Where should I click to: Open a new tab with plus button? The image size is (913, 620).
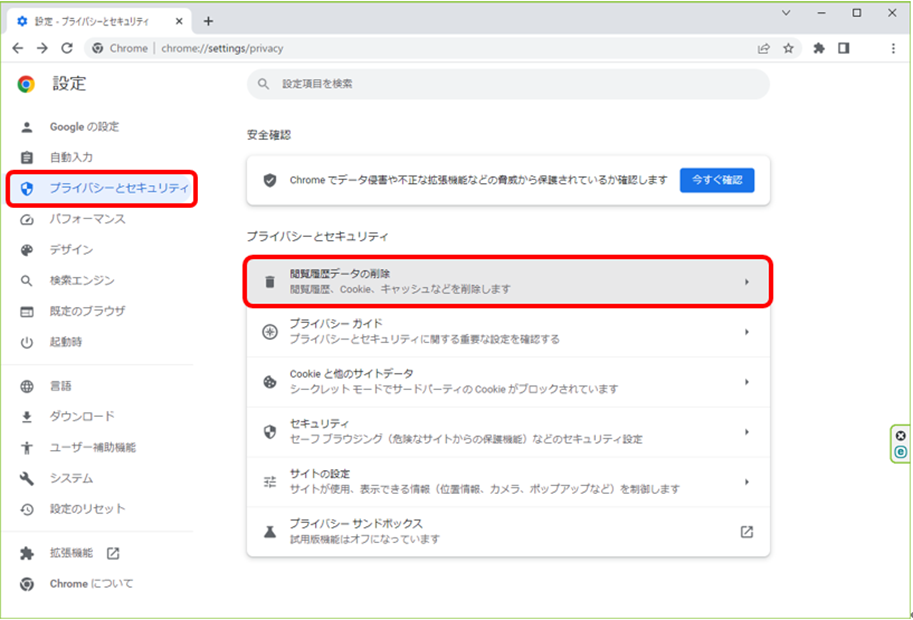208,22
